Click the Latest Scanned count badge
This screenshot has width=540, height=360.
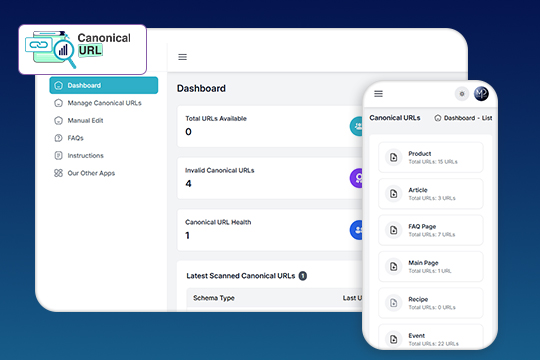click(x=303, y=276)
